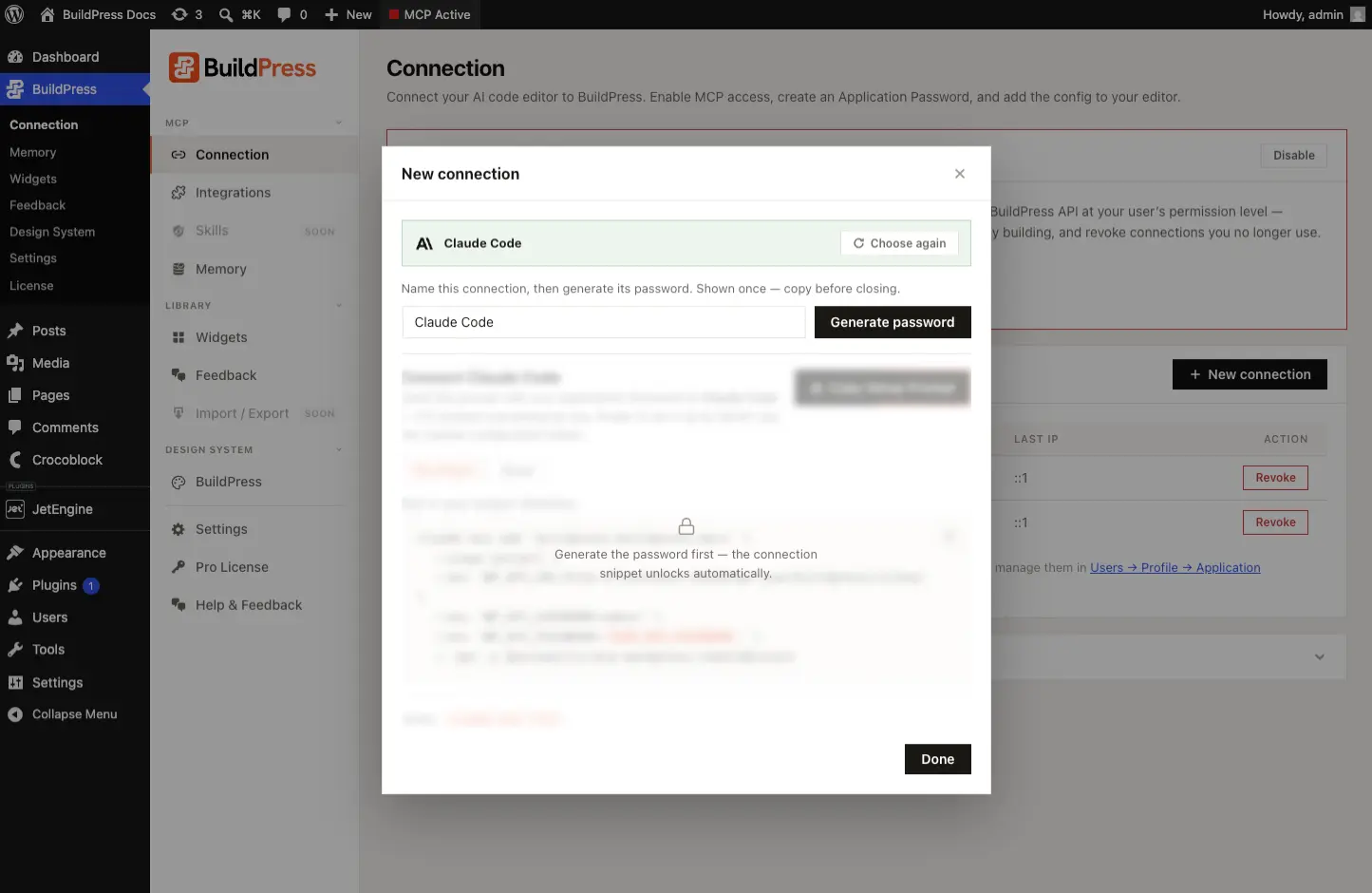
Task: Open Memory in WordPress submenu
Action: pyautogui.click(x=33, y=152)
